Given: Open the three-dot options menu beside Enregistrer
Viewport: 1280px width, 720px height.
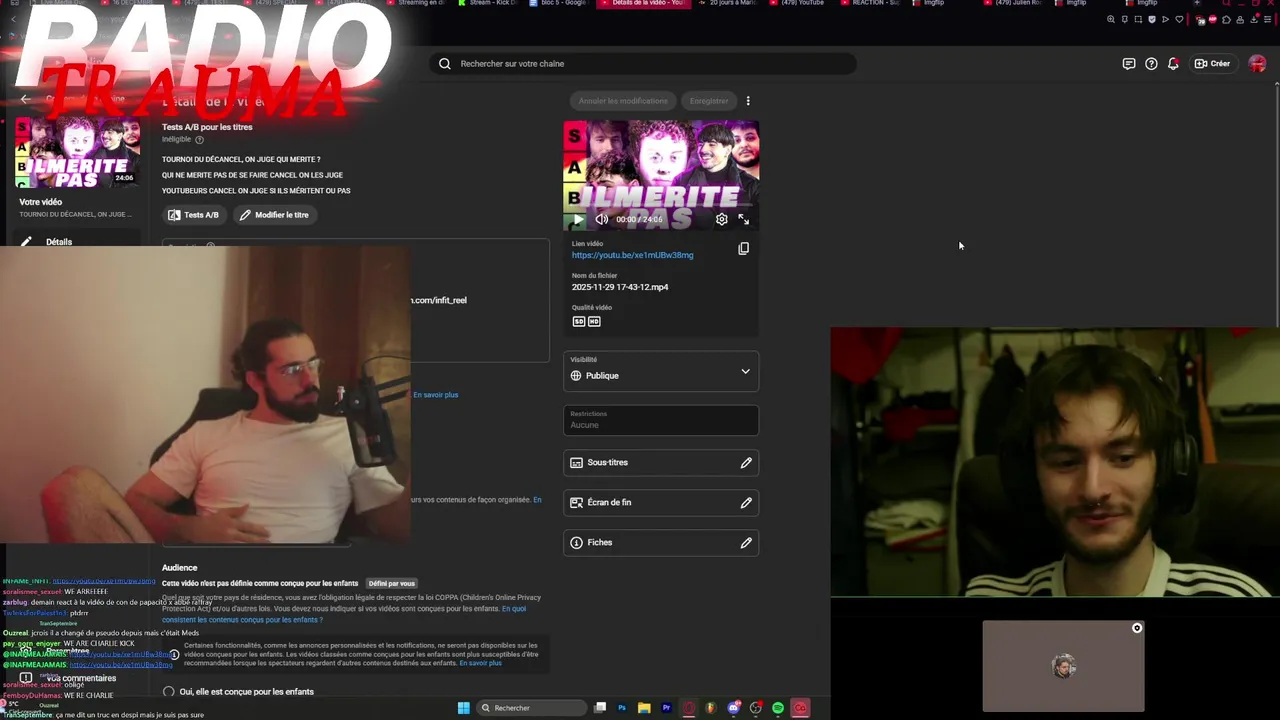Looking at the screenshot, I should point(748,101).
